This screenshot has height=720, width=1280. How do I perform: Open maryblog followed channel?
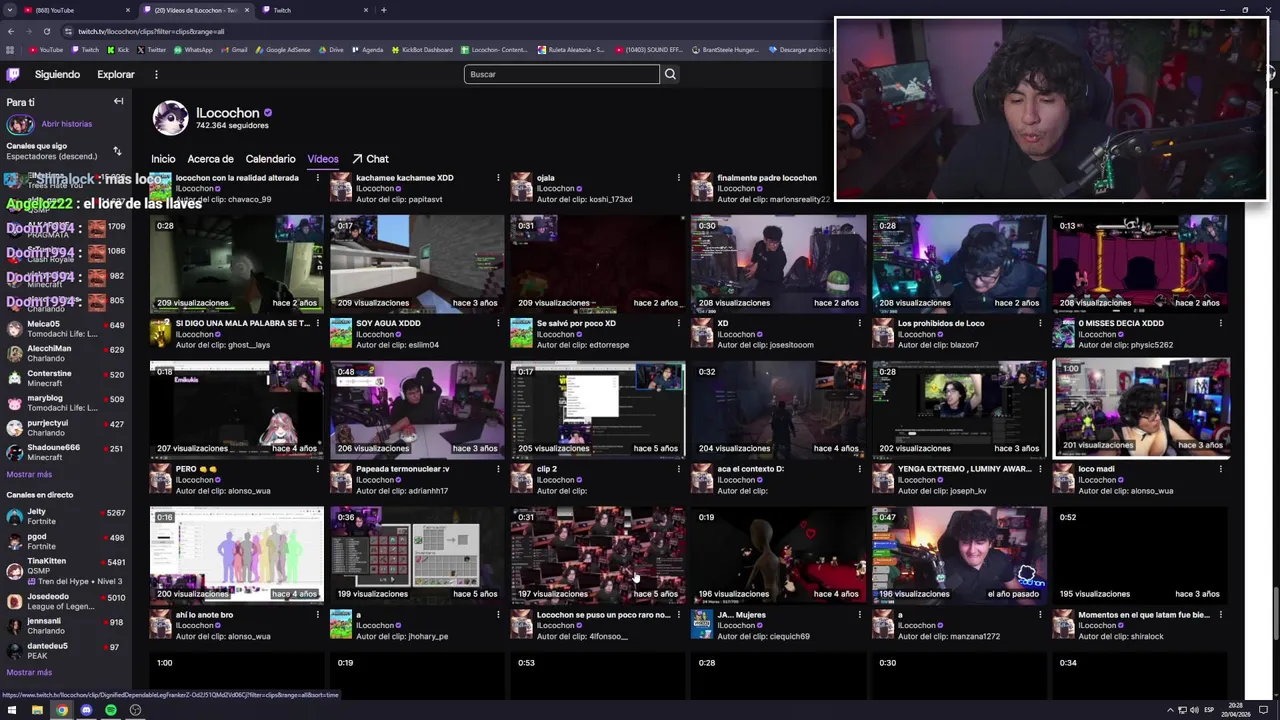tap(65, 403)
